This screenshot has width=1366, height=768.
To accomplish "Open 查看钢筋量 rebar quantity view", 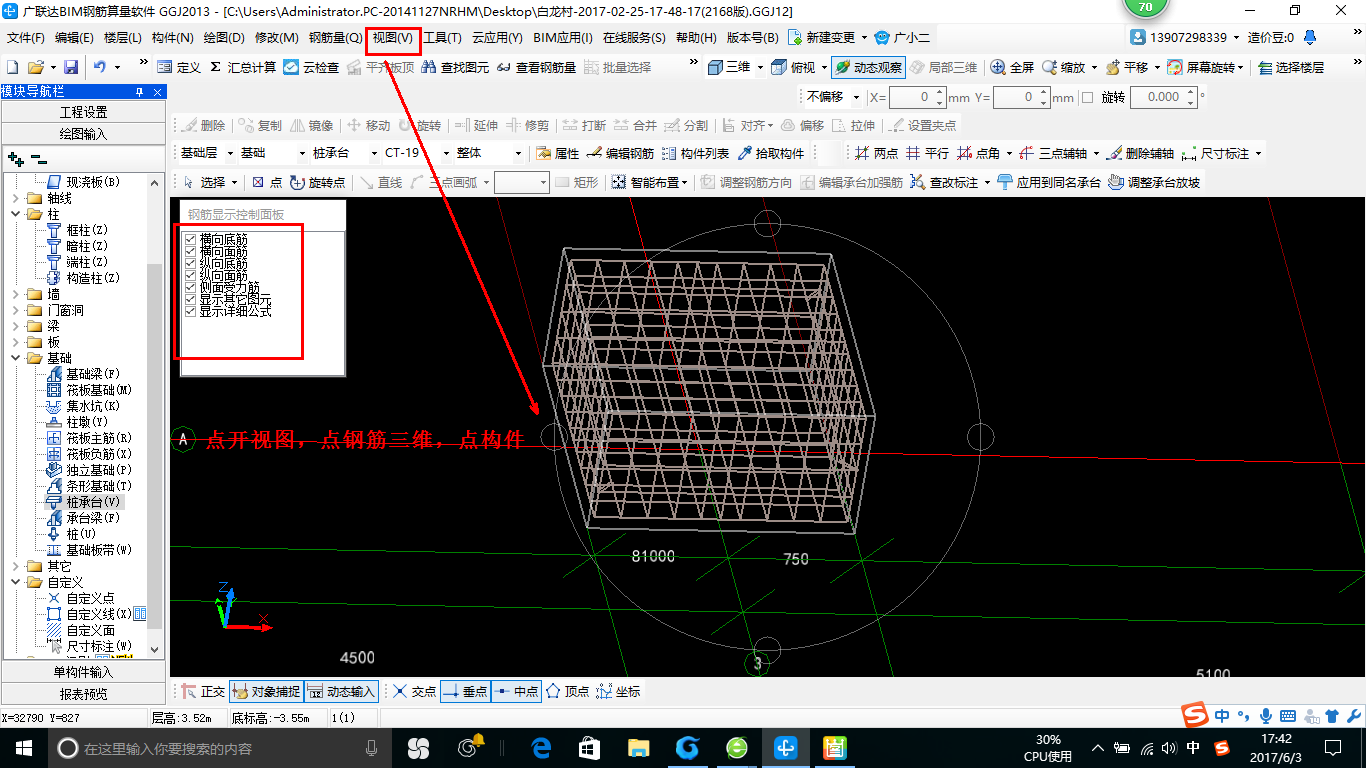I will [536, 67].
